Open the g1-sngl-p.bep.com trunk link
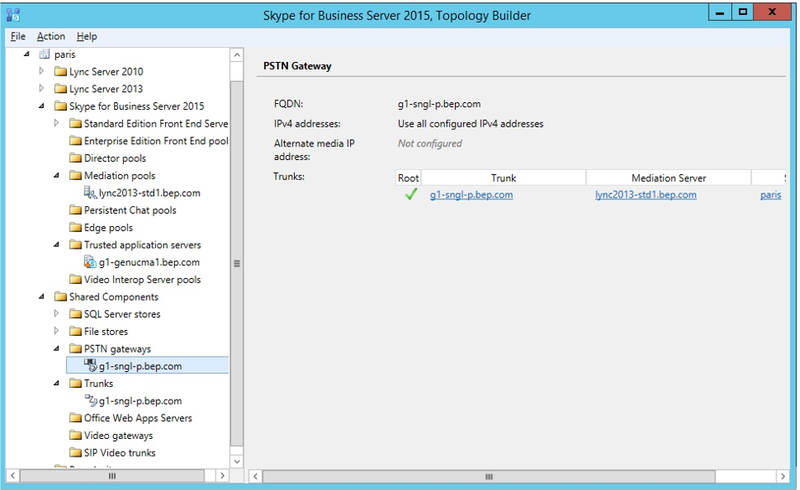800x490 pixels. [471, 194]
